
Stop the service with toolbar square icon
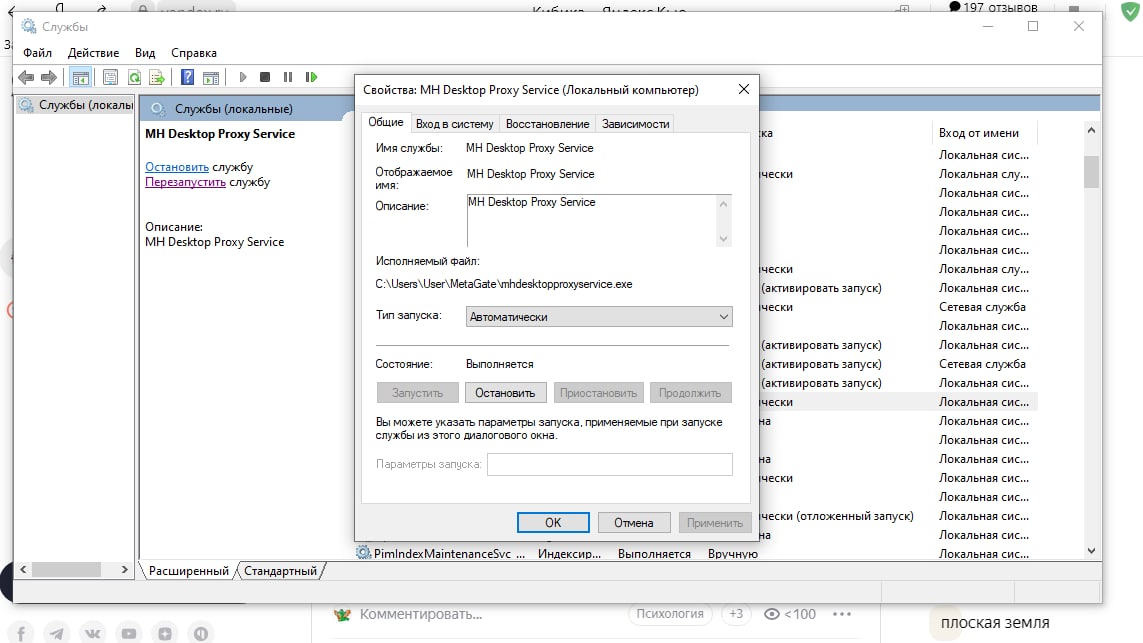(265, 77)
